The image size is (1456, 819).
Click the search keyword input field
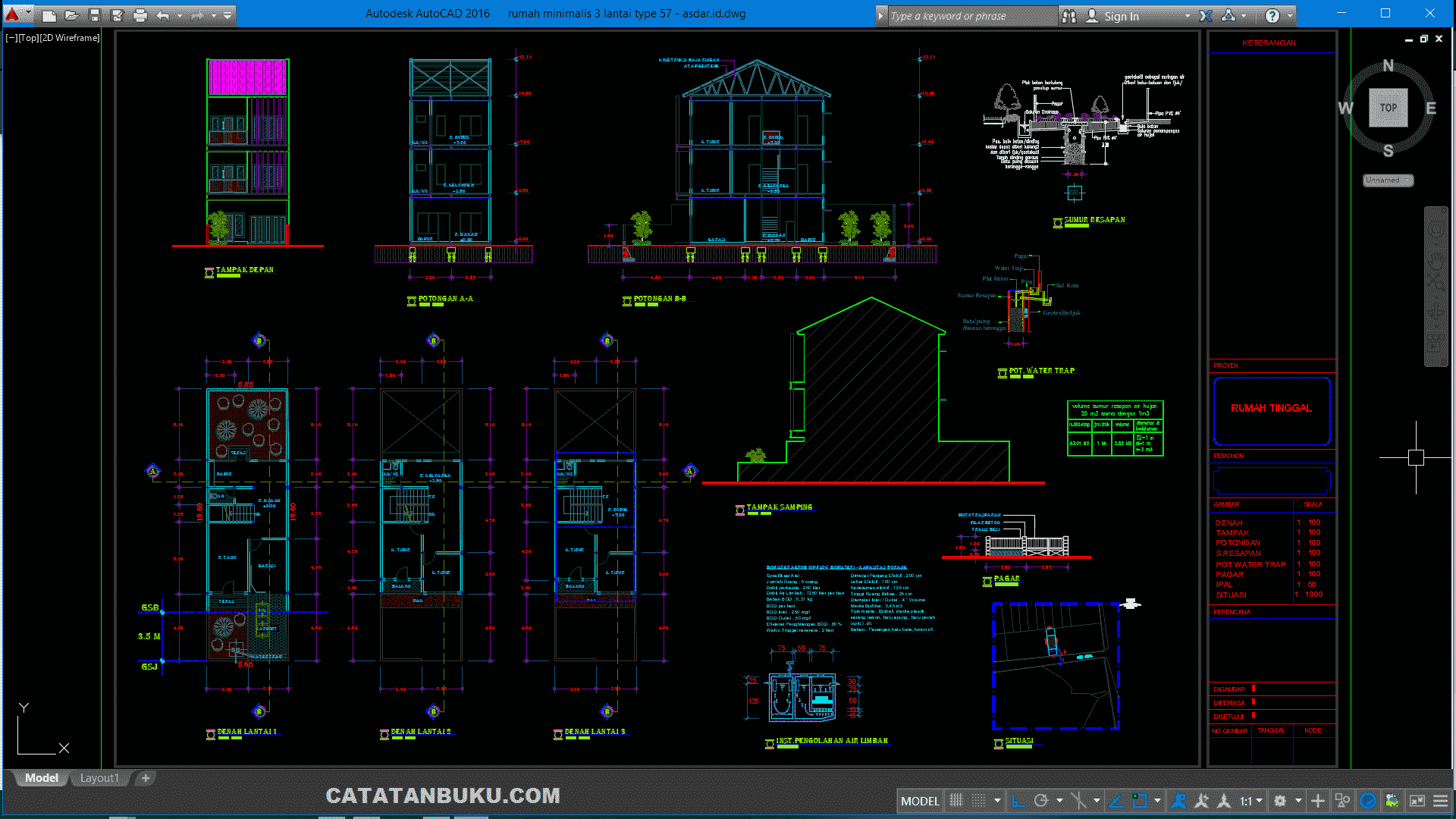click(x=972, y=15)
